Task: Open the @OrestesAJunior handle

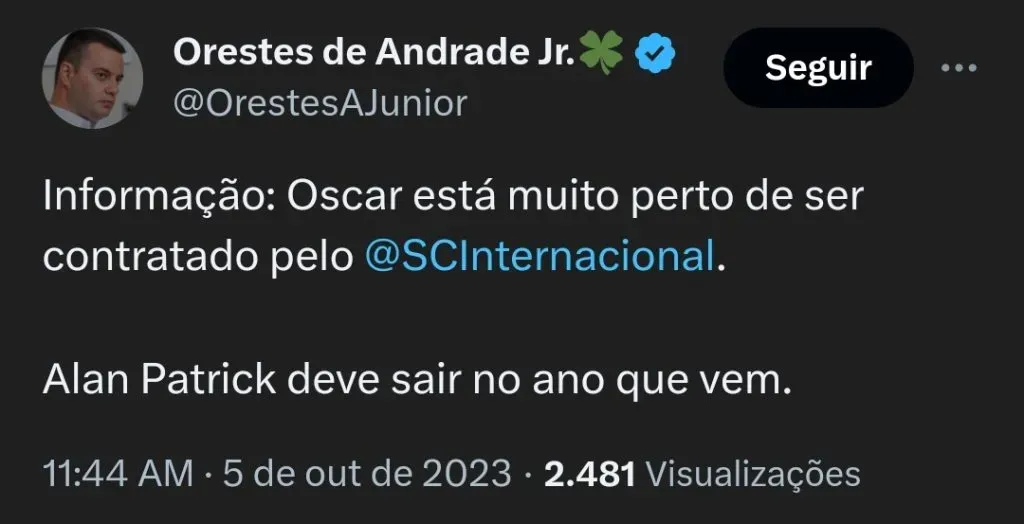Action: click(320, 103)
